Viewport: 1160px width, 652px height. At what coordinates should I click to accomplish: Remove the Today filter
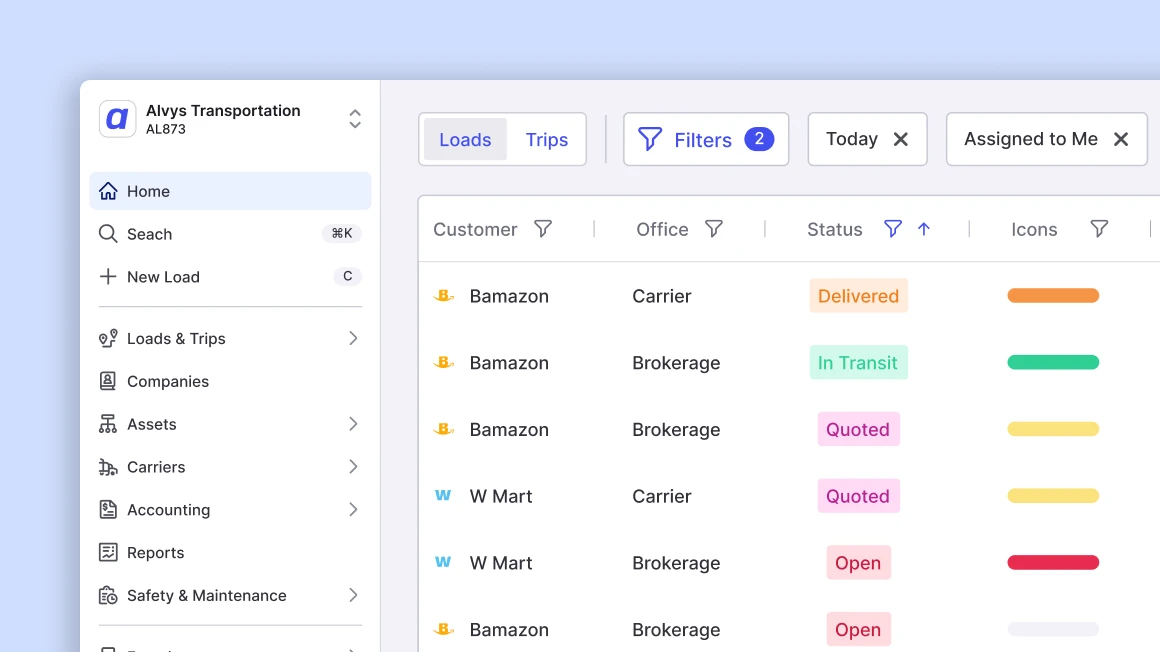click(900, 139)
